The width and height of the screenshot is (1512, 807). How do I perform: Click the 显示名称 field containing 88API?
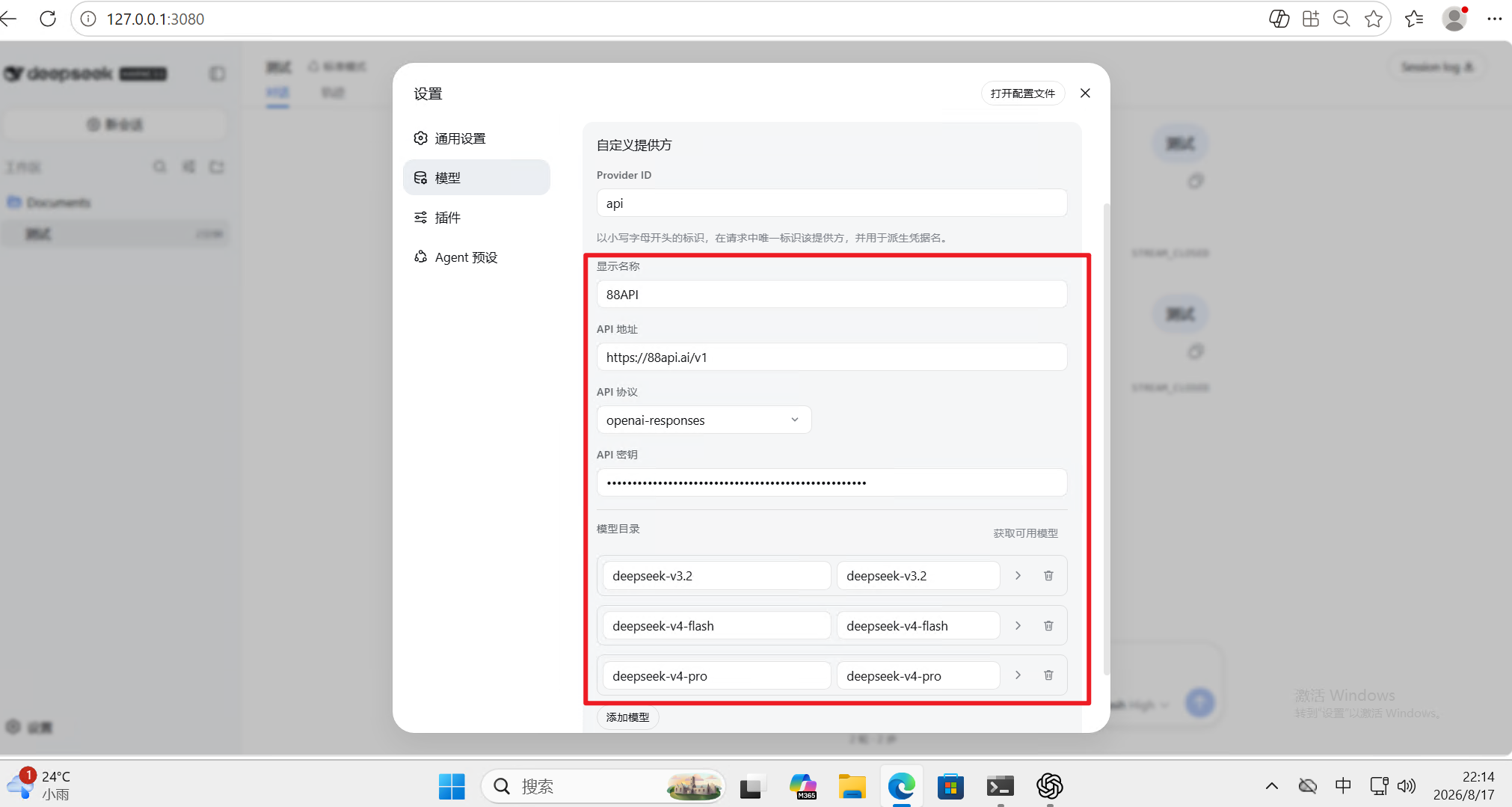coord(832,294)
